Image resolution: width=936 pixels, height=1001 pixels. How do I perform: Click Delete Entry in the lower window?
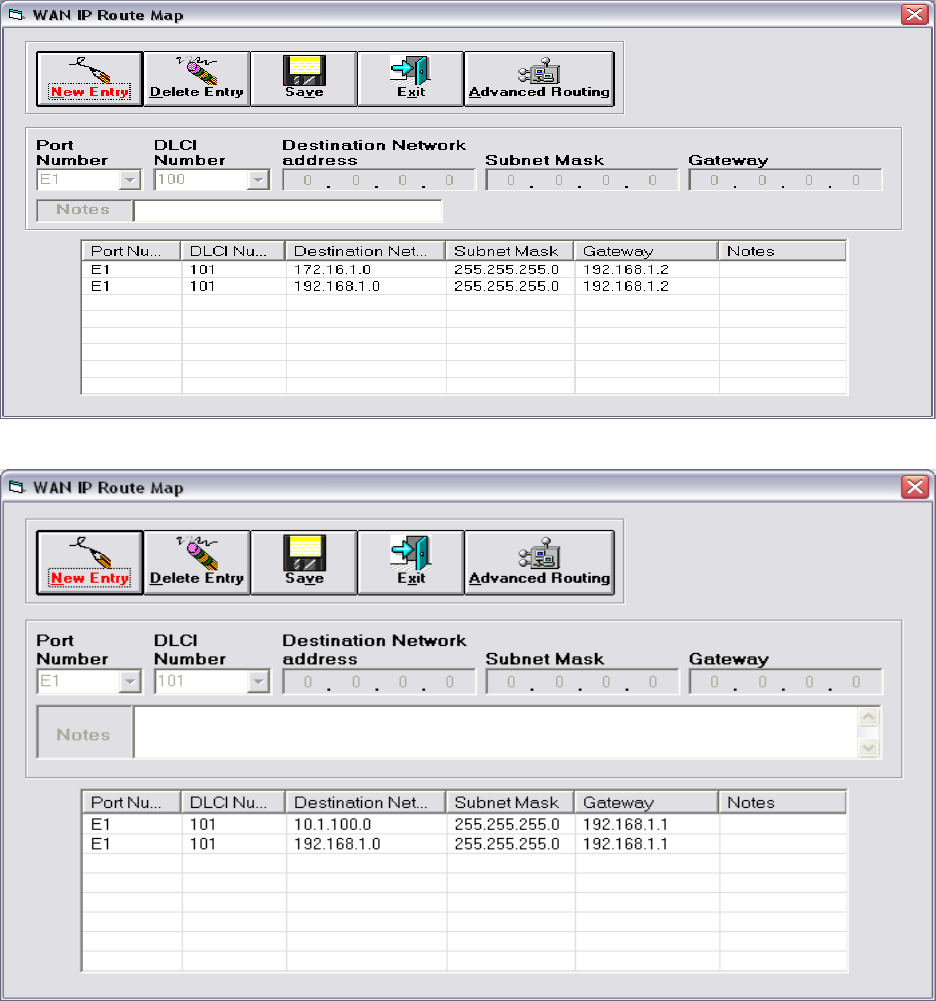(197, 562)
